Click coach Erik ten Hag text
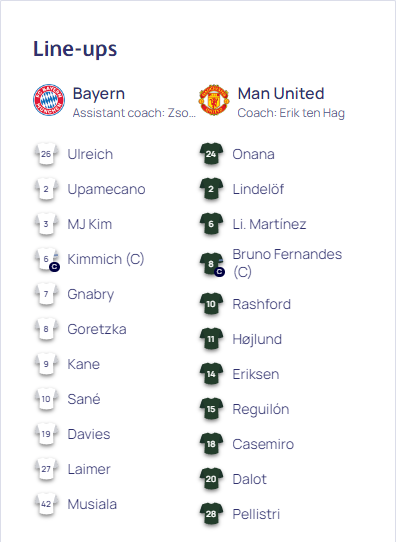Image resolution: width=396 pixels, height=542 pixels. click(x=291, y=113)
